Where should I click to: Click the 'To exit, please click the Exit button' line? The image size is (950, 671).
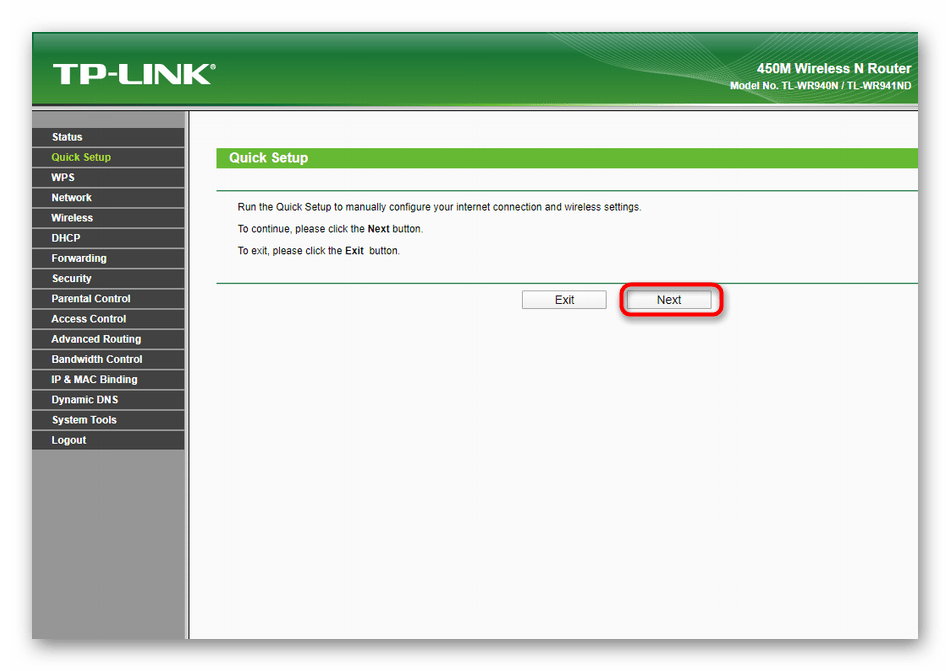tap(319, 251)
